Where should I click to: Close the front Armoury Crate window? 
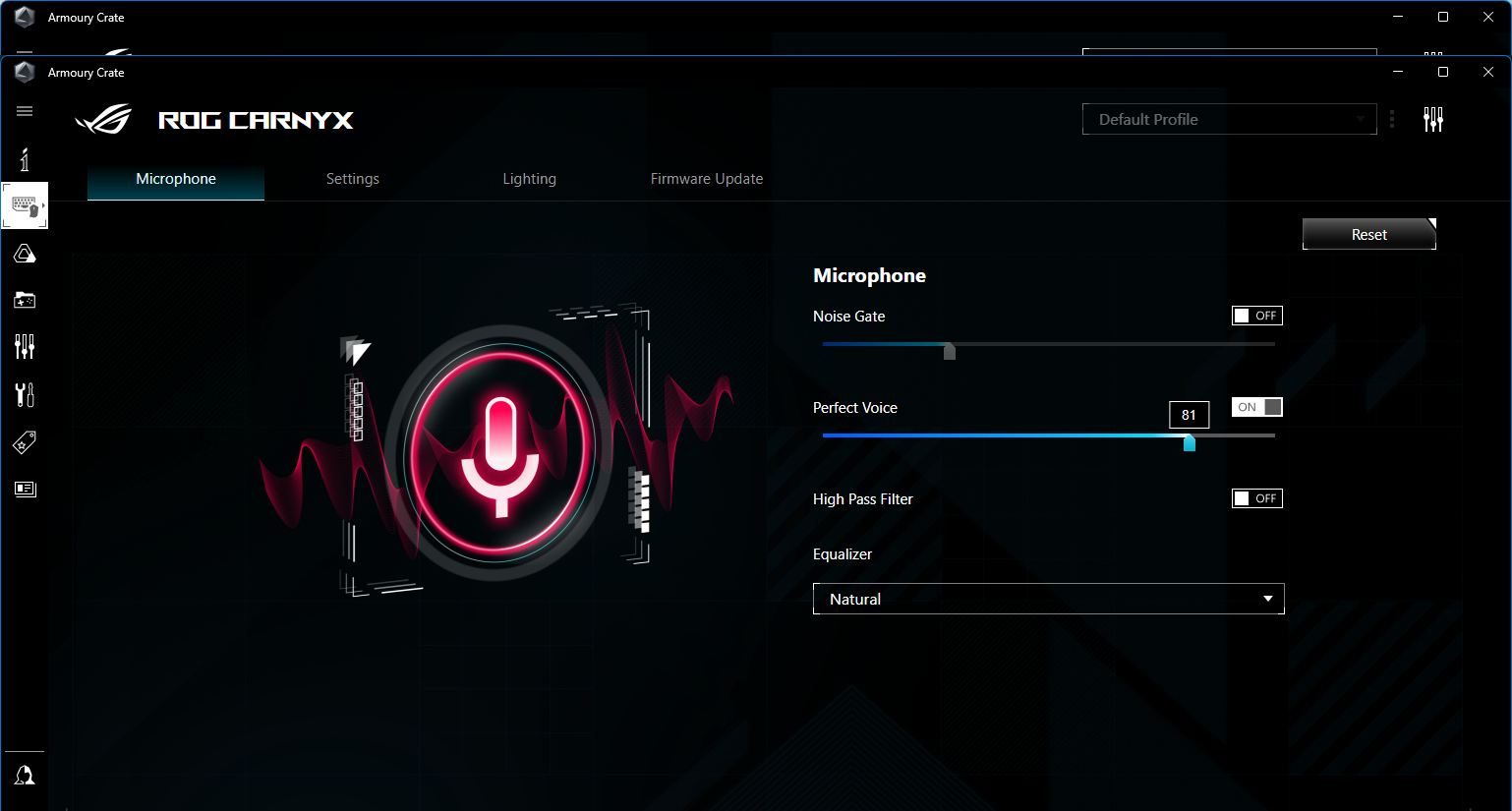[x=1488, y=72]
